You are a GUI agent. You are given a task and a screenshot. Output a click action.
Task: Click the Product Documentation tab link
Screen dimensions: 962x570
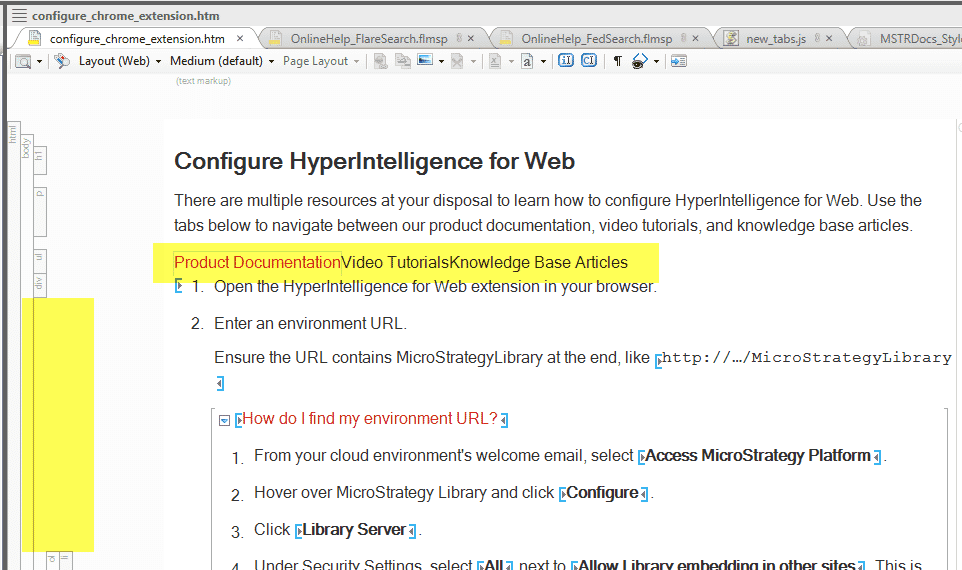point(257,263)
